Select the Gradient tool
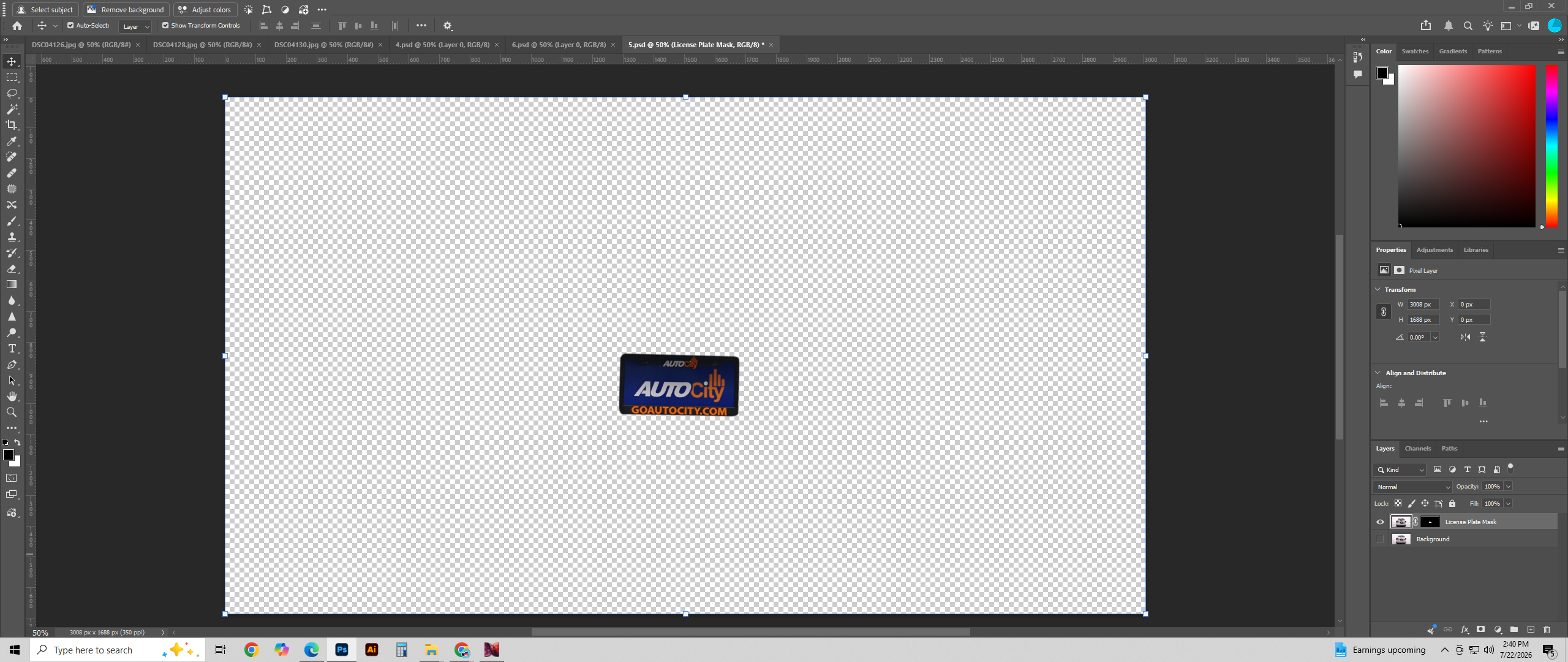 tap(12, 284)
